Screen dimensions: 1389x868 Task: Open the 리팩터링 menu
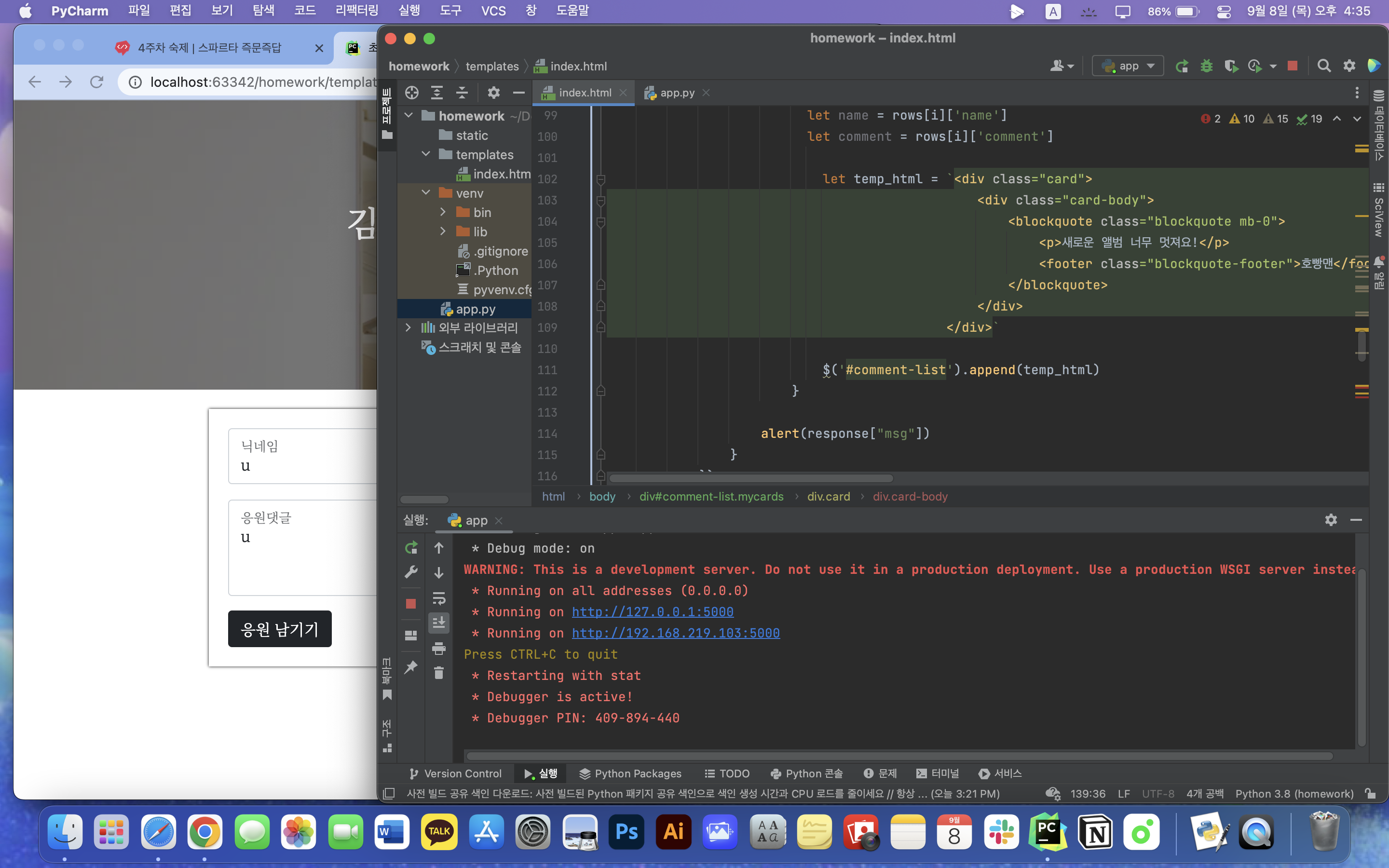356,11
